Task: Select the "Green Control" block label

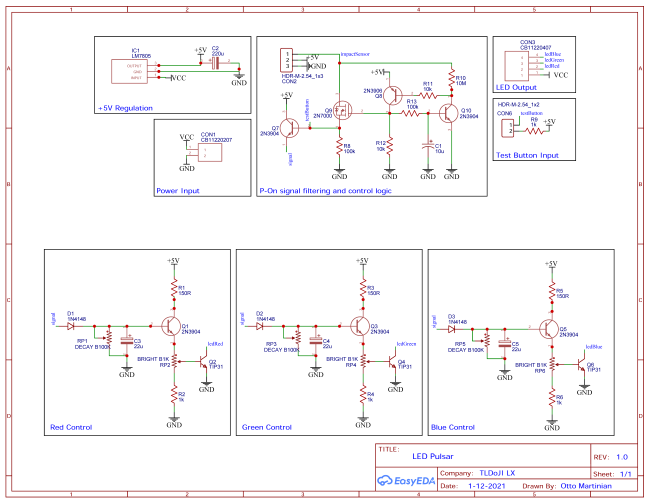Action: (268, 427)
